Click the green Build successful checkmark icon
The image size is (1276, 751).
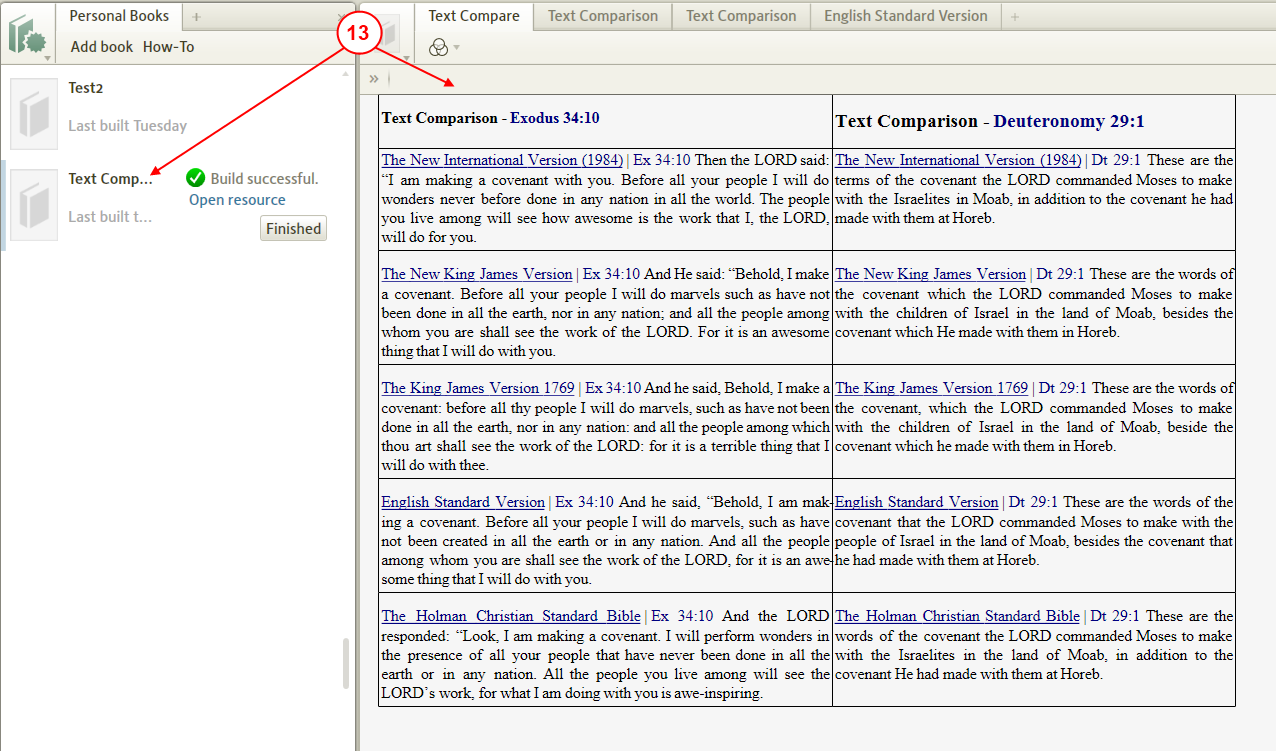tap(196, 178)
